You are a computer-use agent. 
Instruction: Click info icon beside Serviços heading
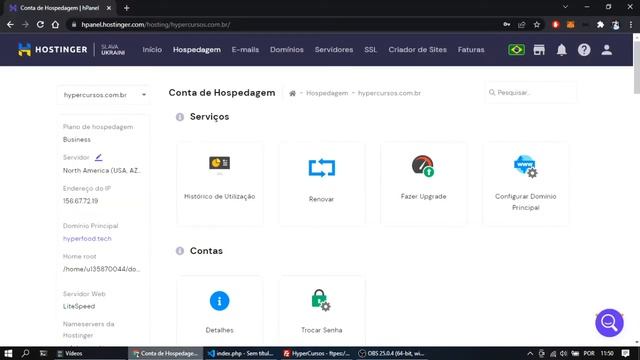click(x=180, y=117)
